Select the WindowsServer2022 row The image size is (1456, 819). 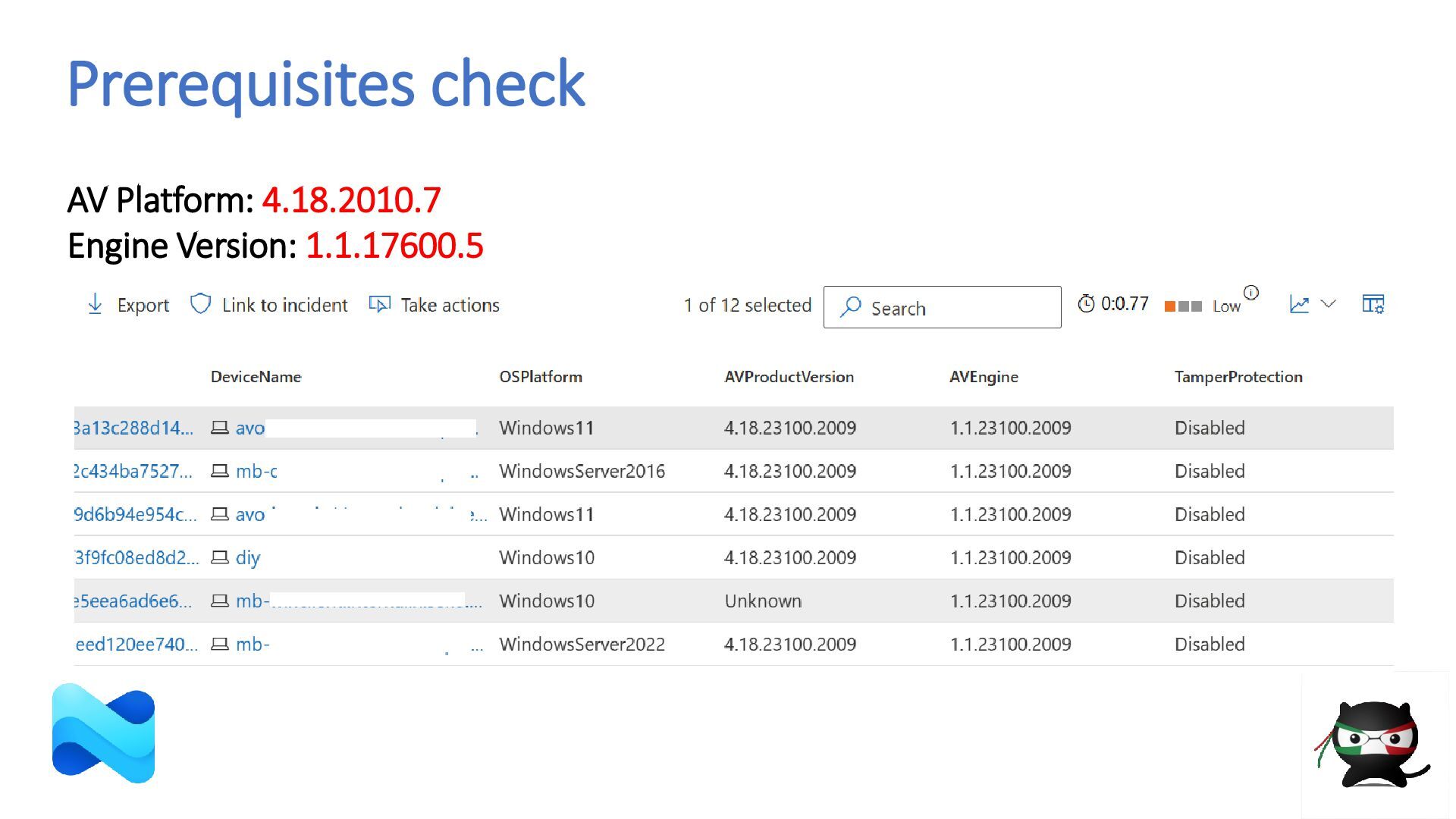pyautogui.click(x=582, y=644)
